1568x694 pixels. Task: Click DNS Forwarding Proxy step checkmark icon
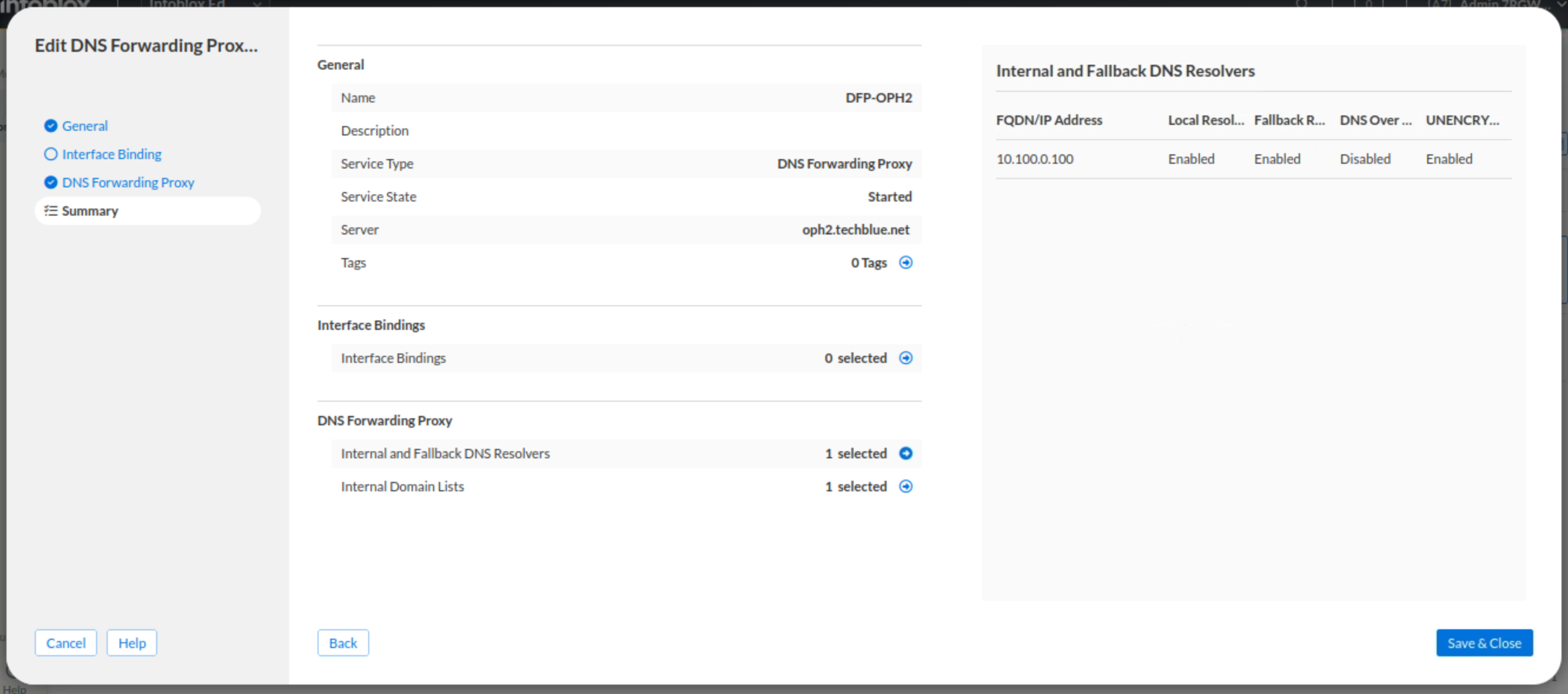[x=51, y=183]
